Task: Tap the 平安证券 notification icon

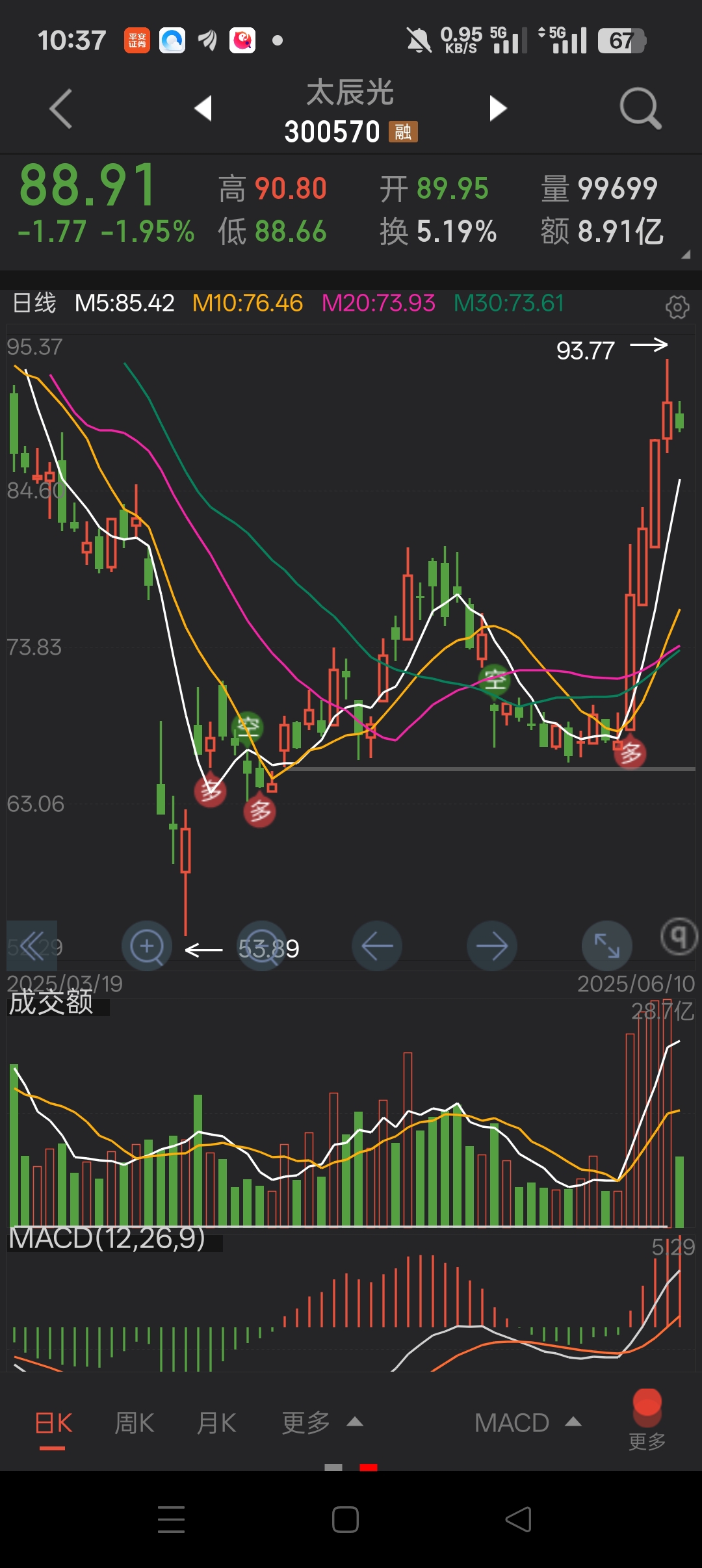Action: tap(137, 40)
